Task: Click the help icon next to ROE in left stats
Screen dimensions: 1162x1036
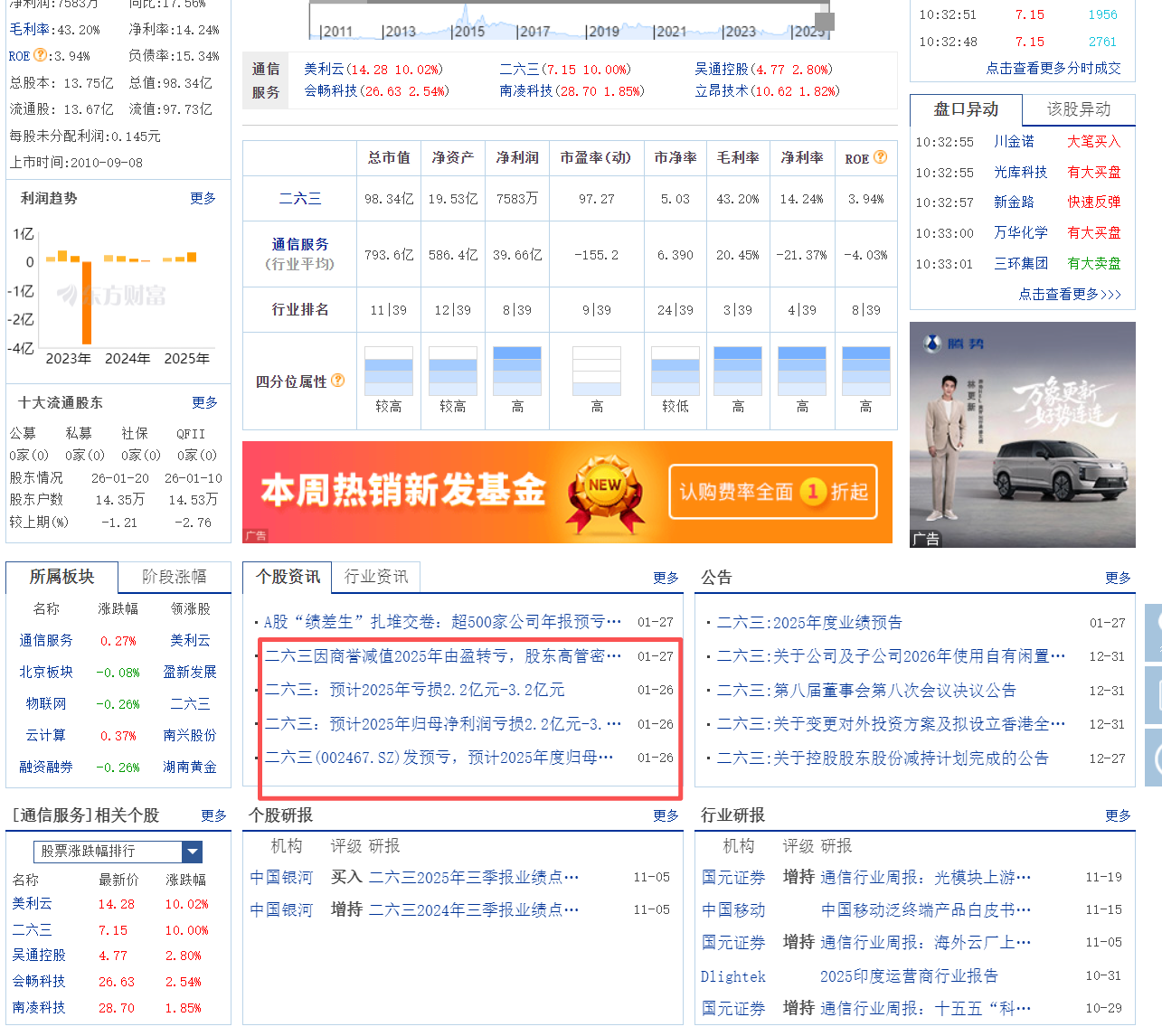Action: 40,55
